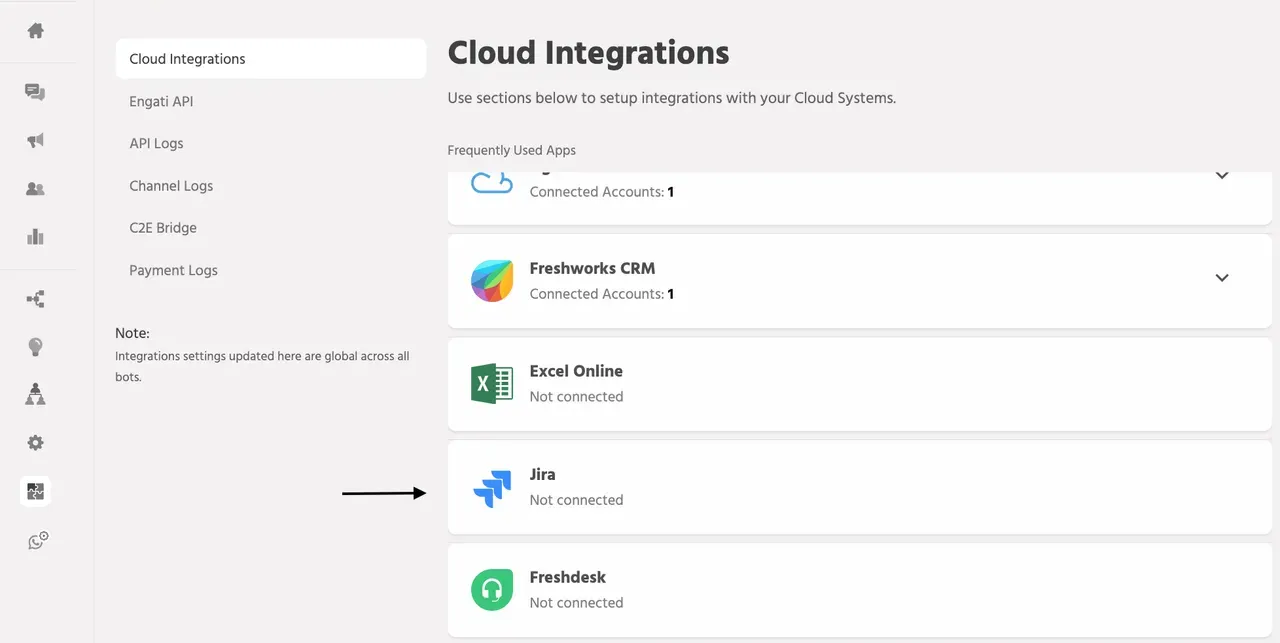The width and height of the screenshot is (1280, 643).
Task: Click the Freshdesk headset logo
Action: (492, 590)
